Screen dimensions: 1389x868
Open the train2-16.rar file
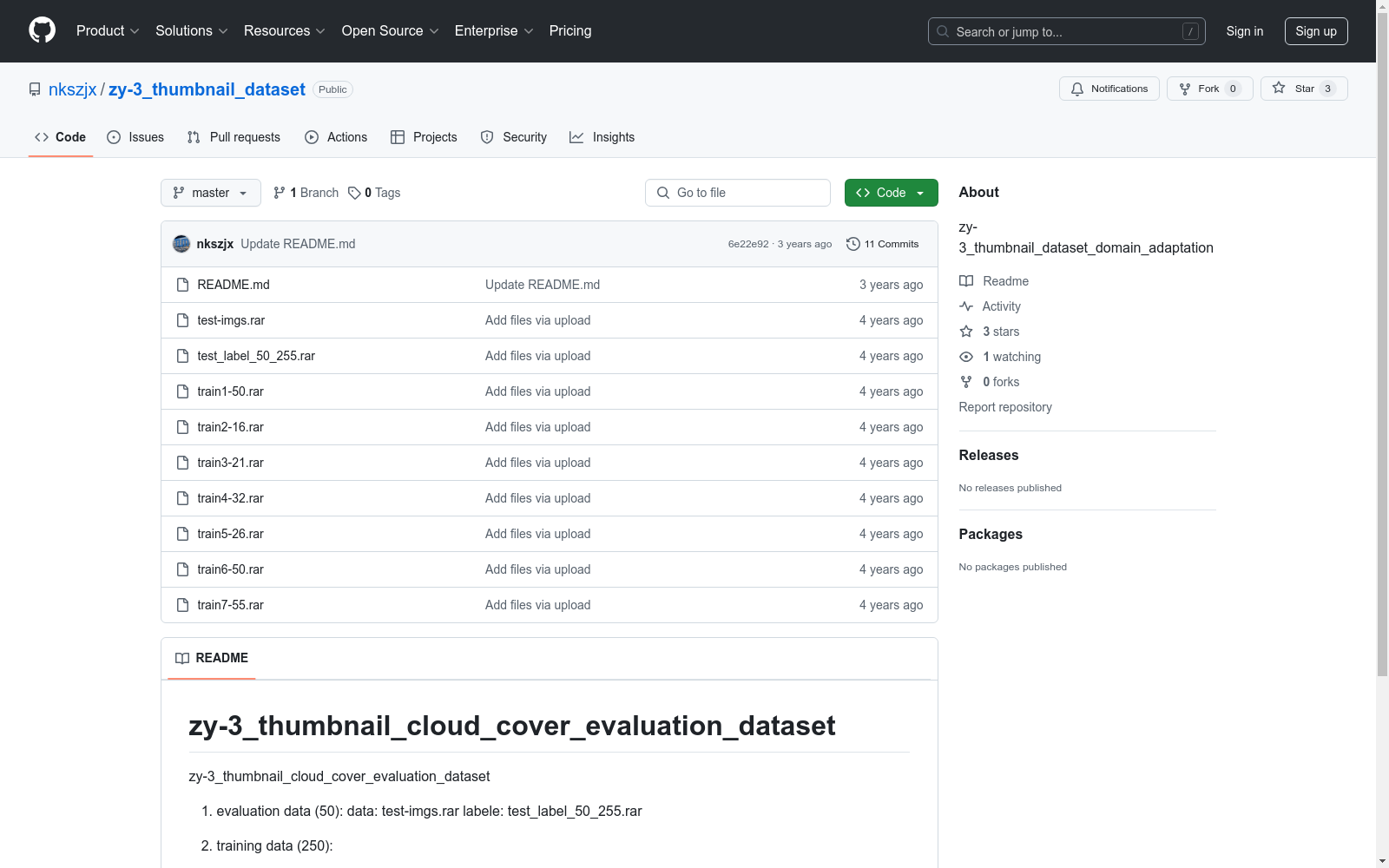pos(230,427)
